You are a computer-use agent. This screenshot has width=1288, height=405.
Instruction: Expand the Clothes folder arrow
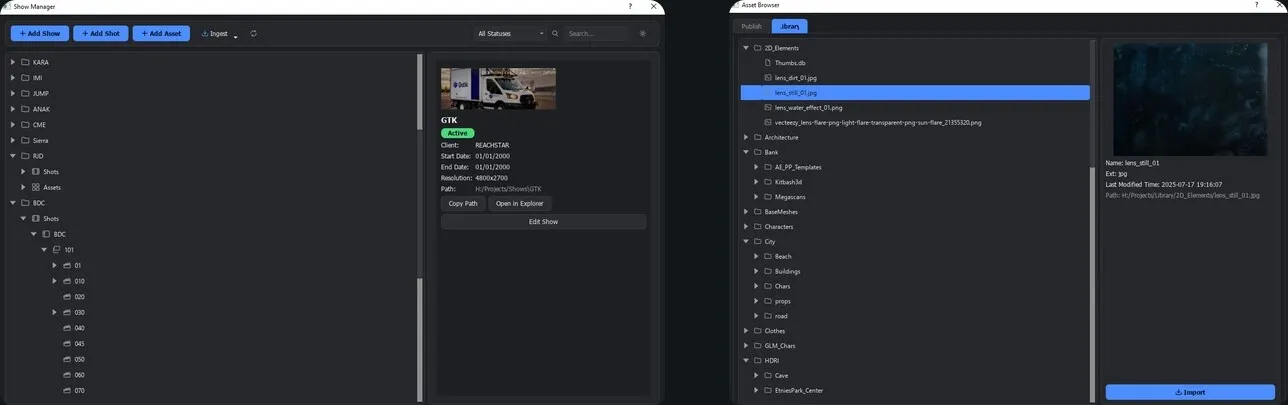tap(745, 331)
